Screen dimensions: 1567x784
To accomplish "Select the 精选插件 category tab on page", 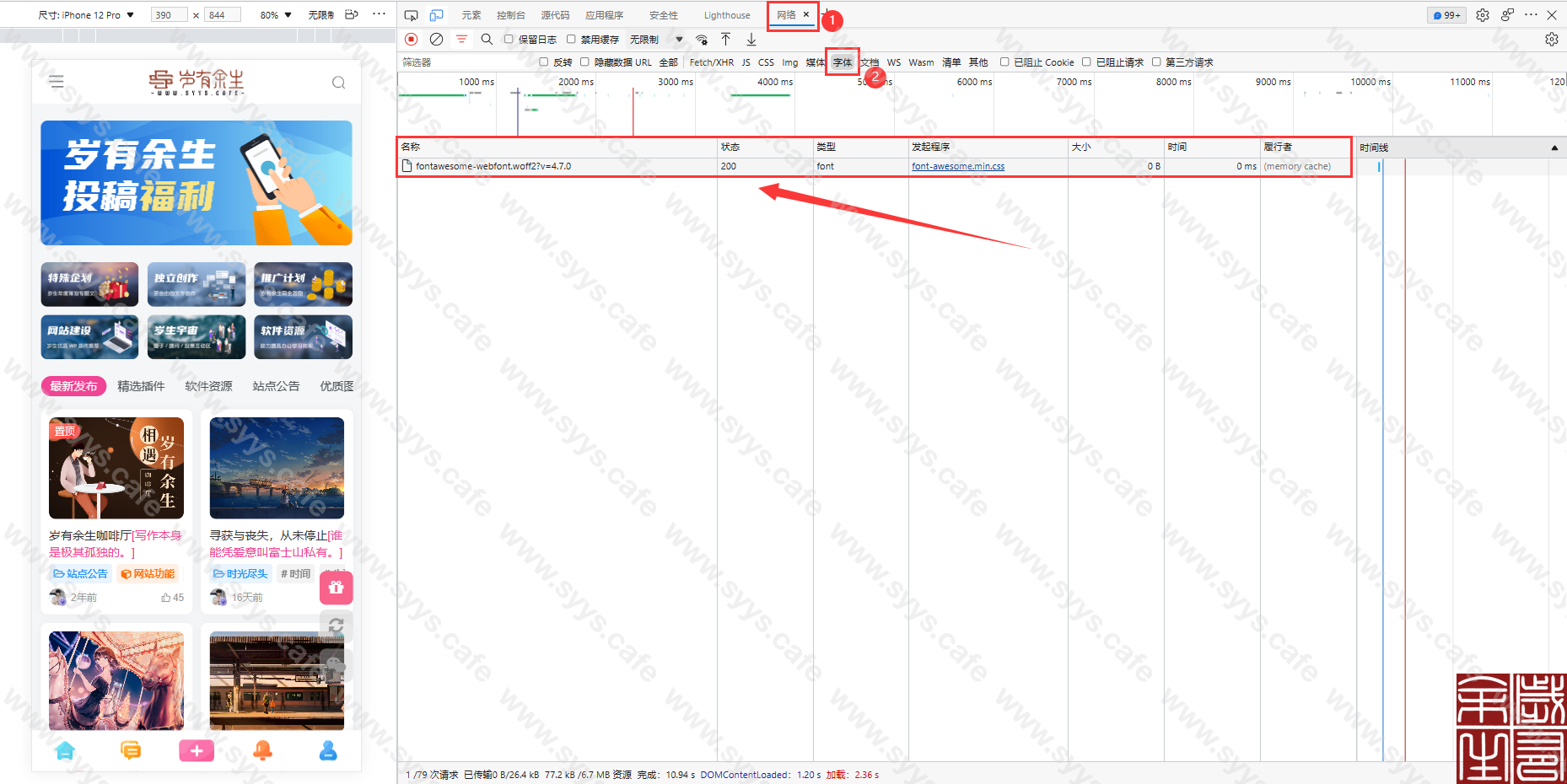I will coord(141,386).
